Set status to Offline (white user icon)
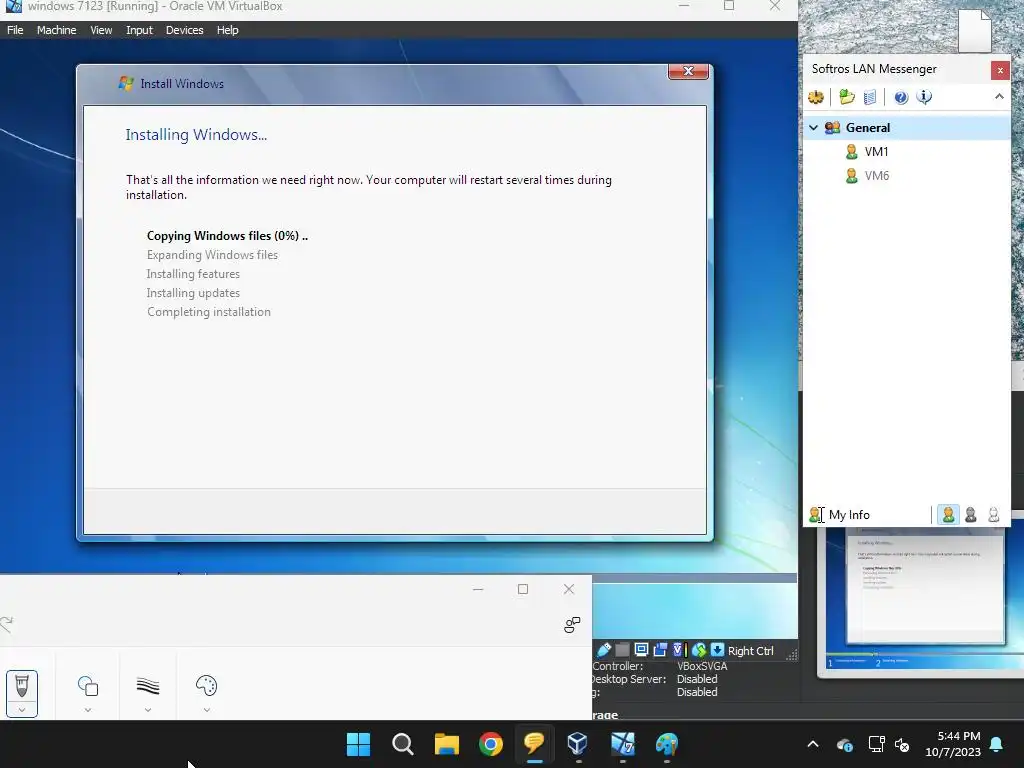1024x768 pixels. [x=993, y=515]
